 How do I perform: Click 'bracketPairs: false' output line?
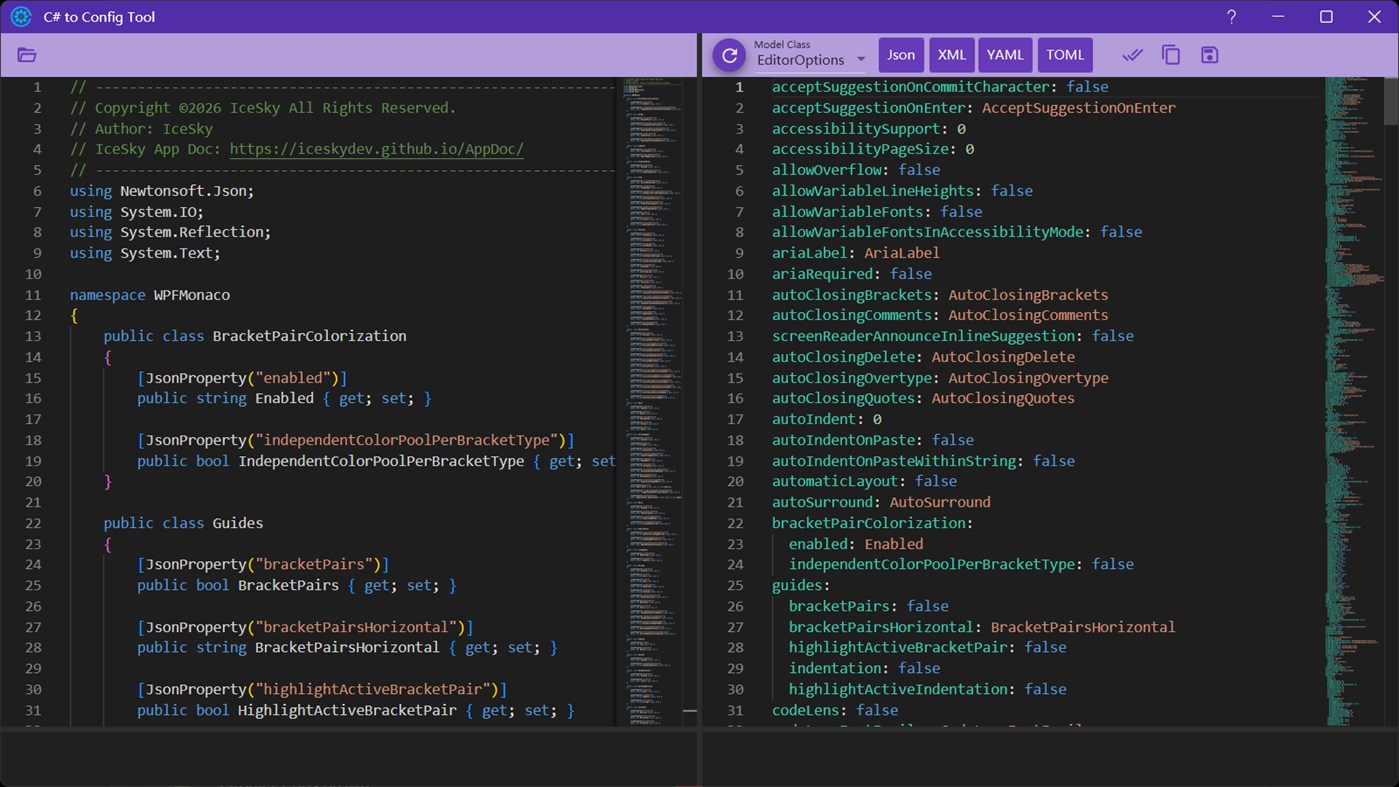click(x=869, y=606)
